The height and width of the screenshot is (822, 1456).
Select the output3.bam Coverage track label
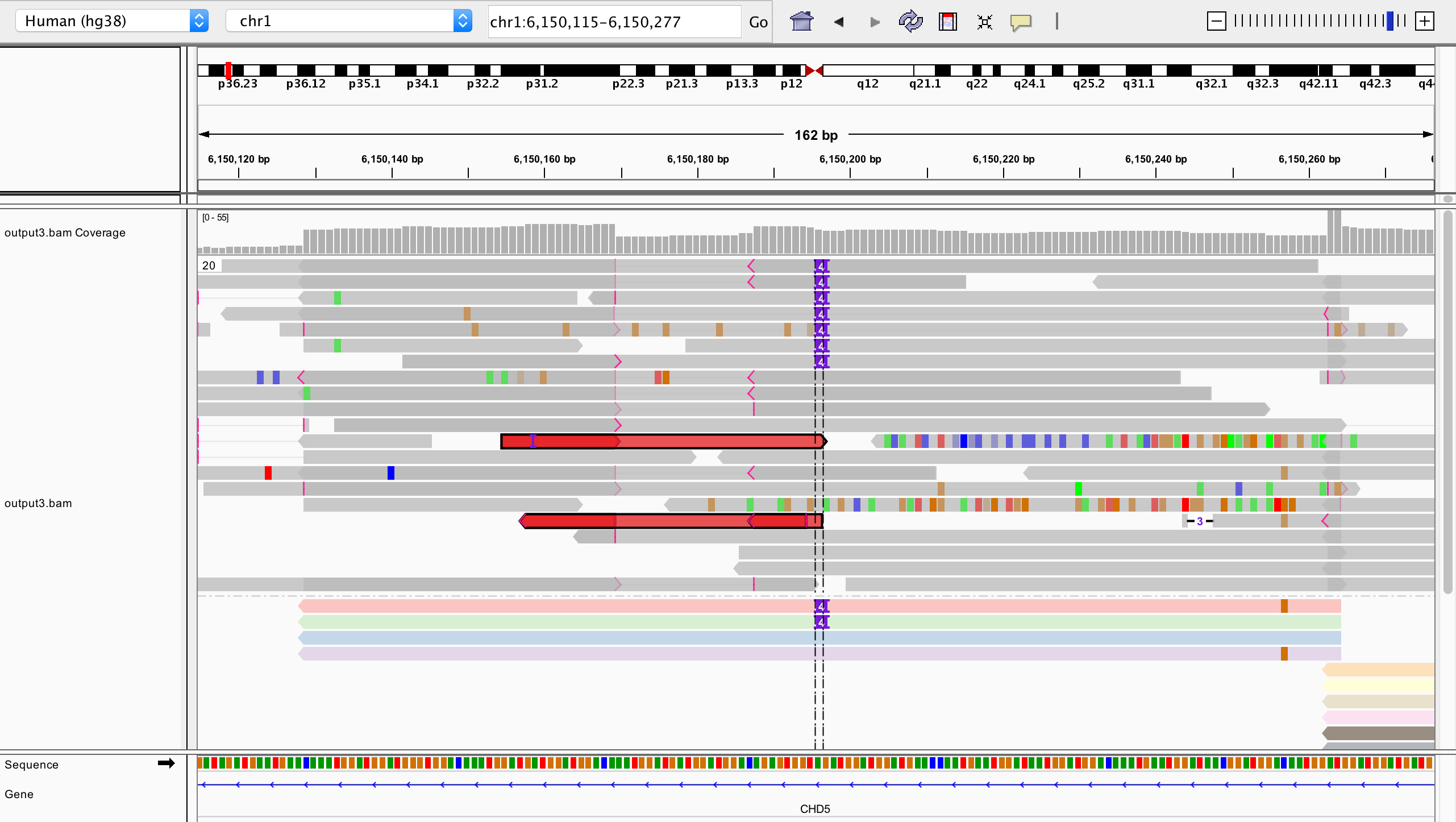tap(65, 233)
